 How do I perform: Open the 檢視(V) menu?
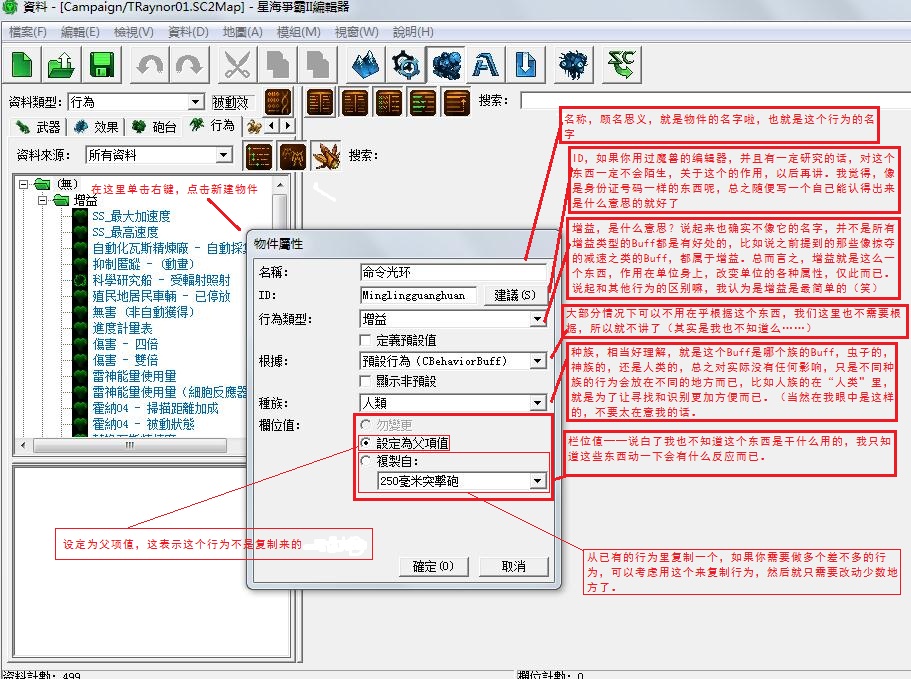134,32
